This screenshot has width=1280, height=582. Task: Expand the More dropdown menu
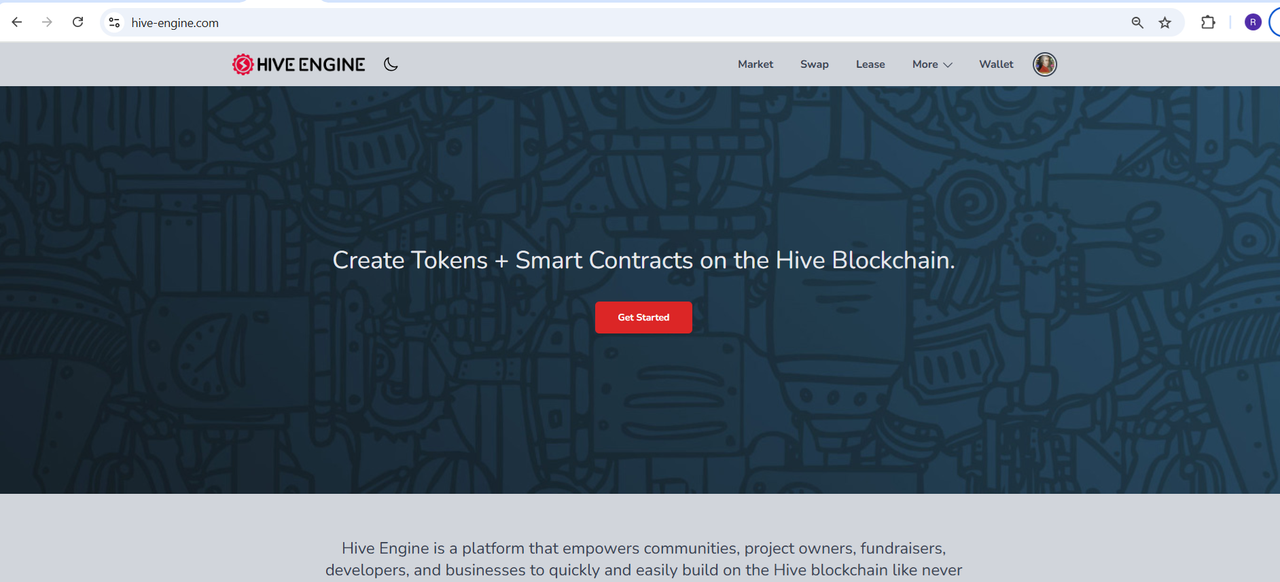coord(932,64)
